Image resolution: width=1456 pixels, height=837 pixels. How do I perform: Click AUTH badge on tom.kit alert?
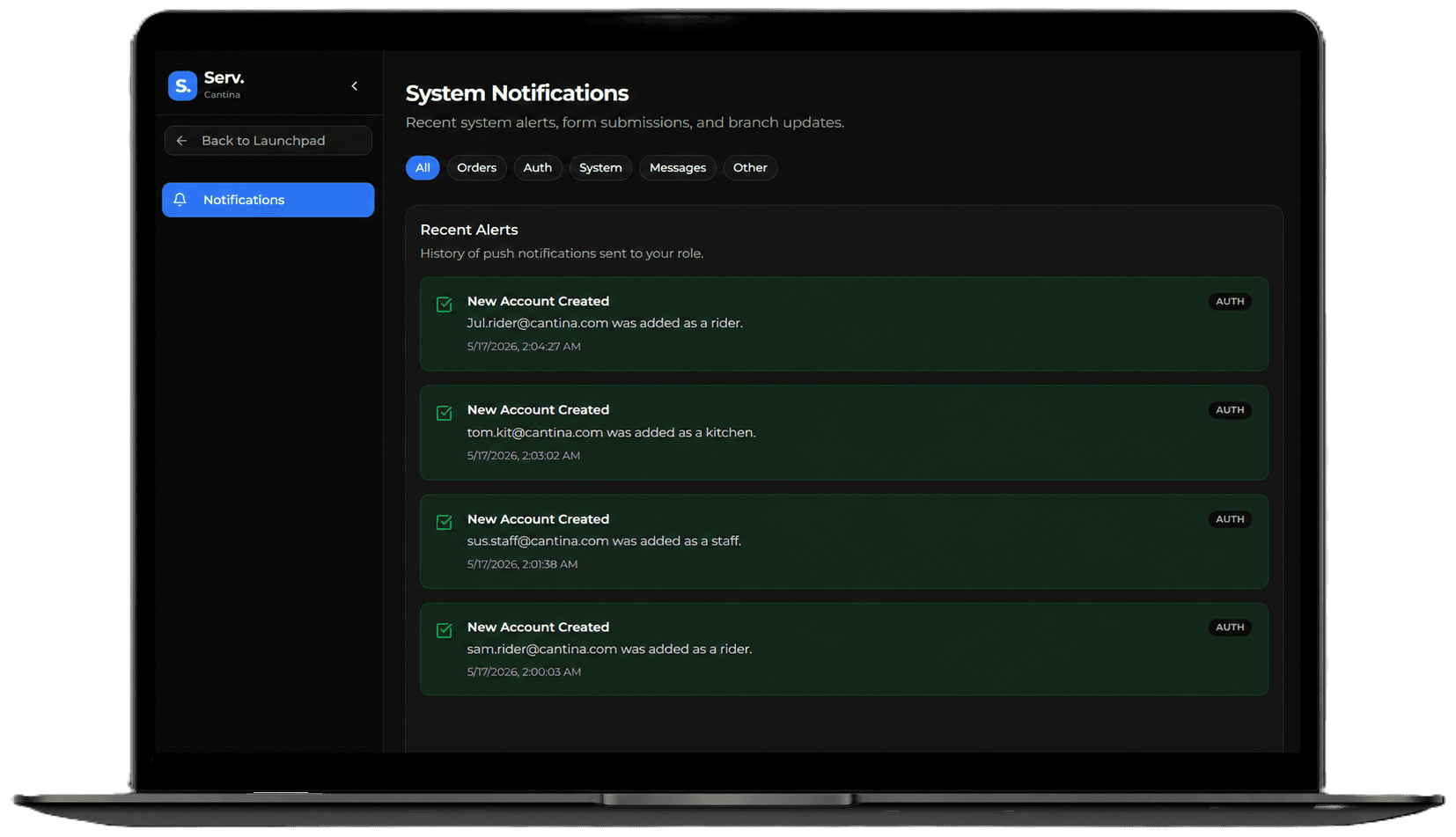1230,410
